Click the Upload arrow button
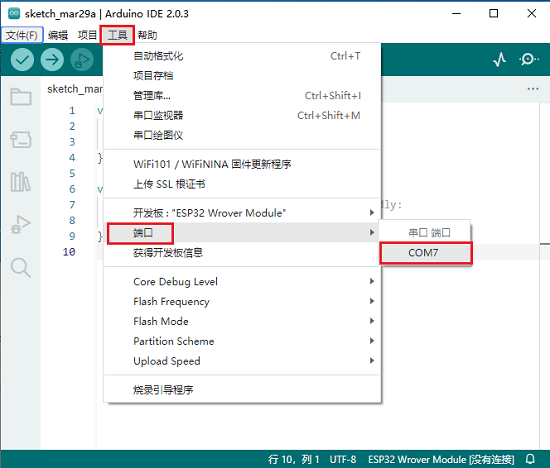This screenshot has height=468, width=550. pos(52,60)
